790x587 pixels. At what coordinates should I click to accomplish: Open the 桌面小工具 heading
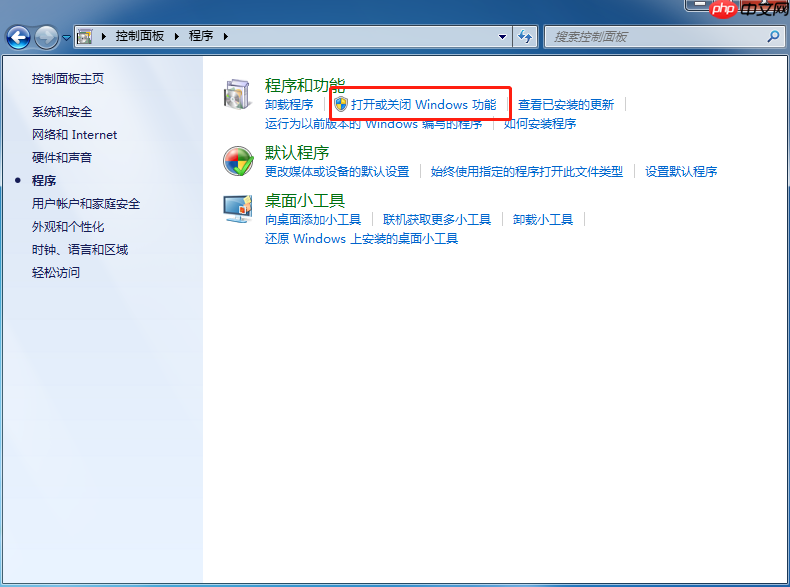pyautogui.click(x=305, y=201)
